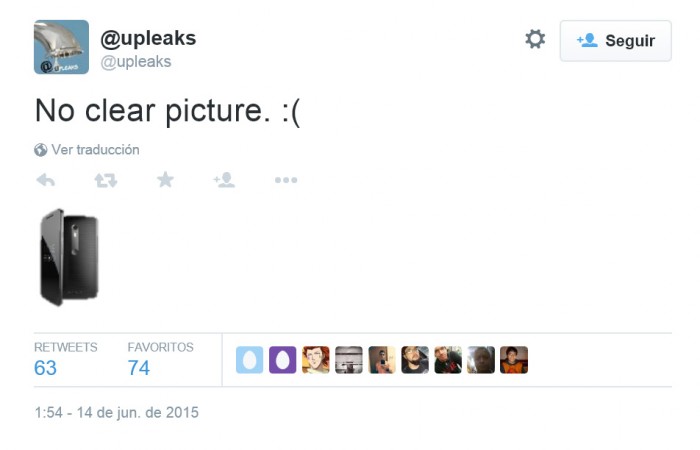Image resolution: width=700 pixels, height=450 pixels.
Task: Open the attached phone image thumbnail
Action: 69,257
